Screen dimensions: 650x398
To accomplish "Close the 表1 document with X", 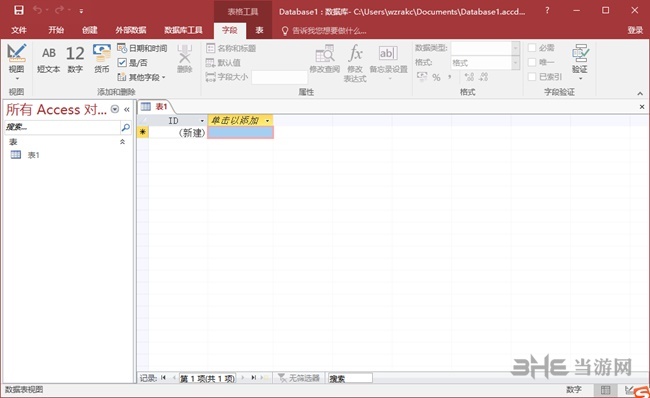I will tap(642, 107).
